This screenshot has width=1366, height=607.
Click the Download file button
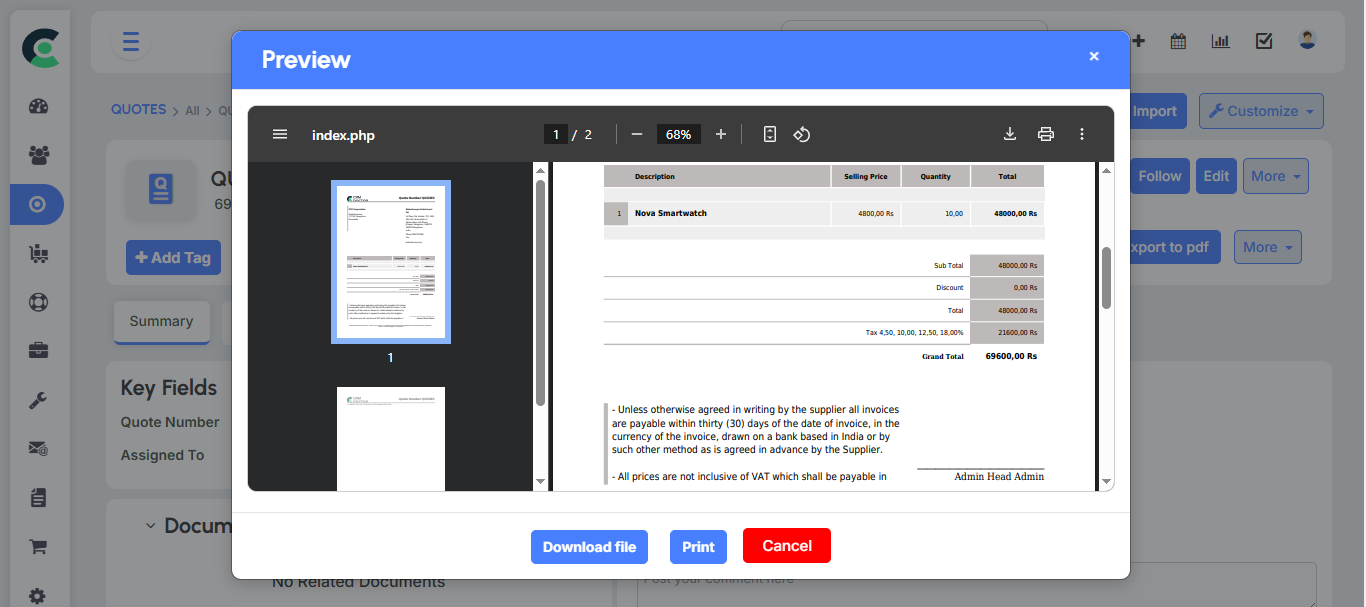(589, 546)
